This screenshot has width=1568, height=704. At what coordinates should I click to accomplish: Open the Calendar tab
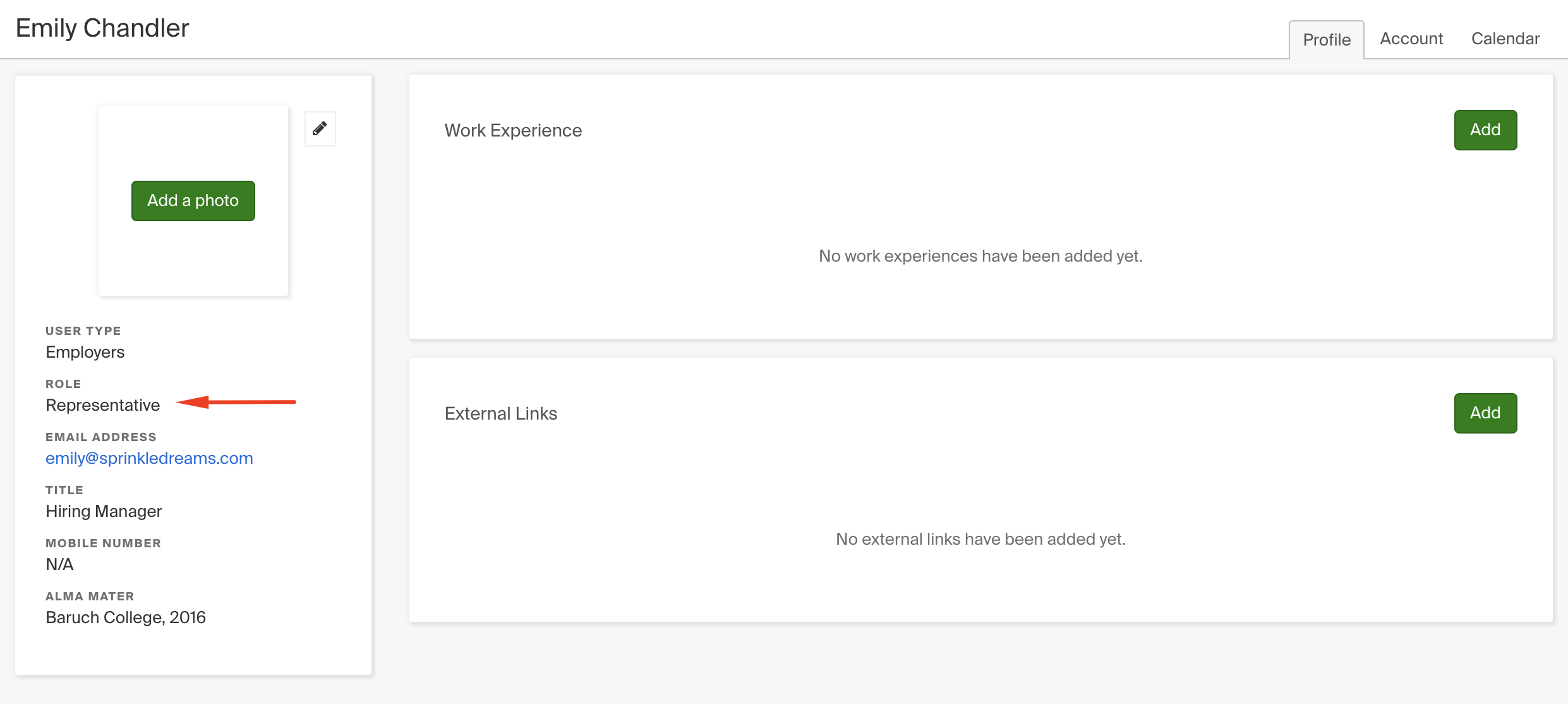[1505, 39]
